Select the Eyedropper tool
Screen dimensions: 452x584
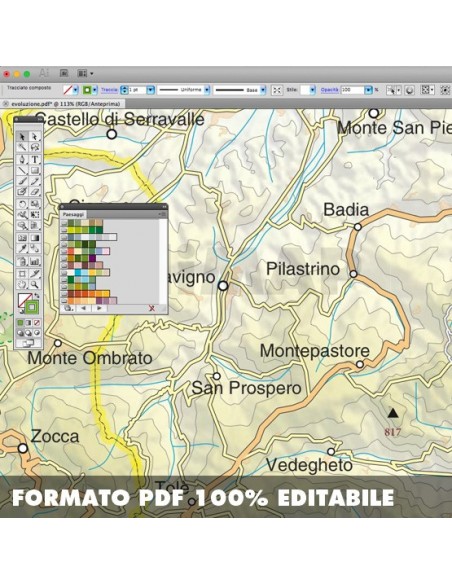click(22, 248)
